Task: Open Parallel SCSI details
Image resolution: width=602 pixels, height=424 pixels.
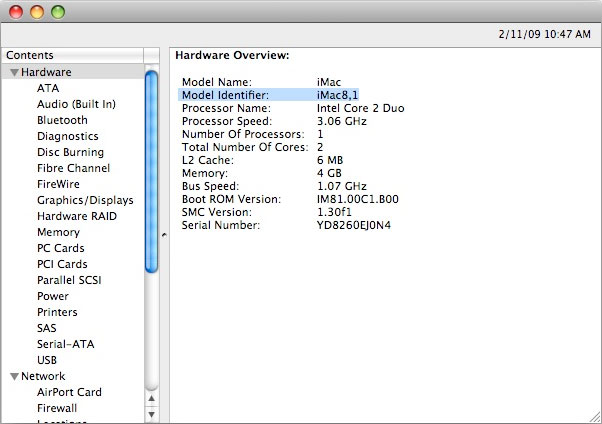Action: click(69, 280)
